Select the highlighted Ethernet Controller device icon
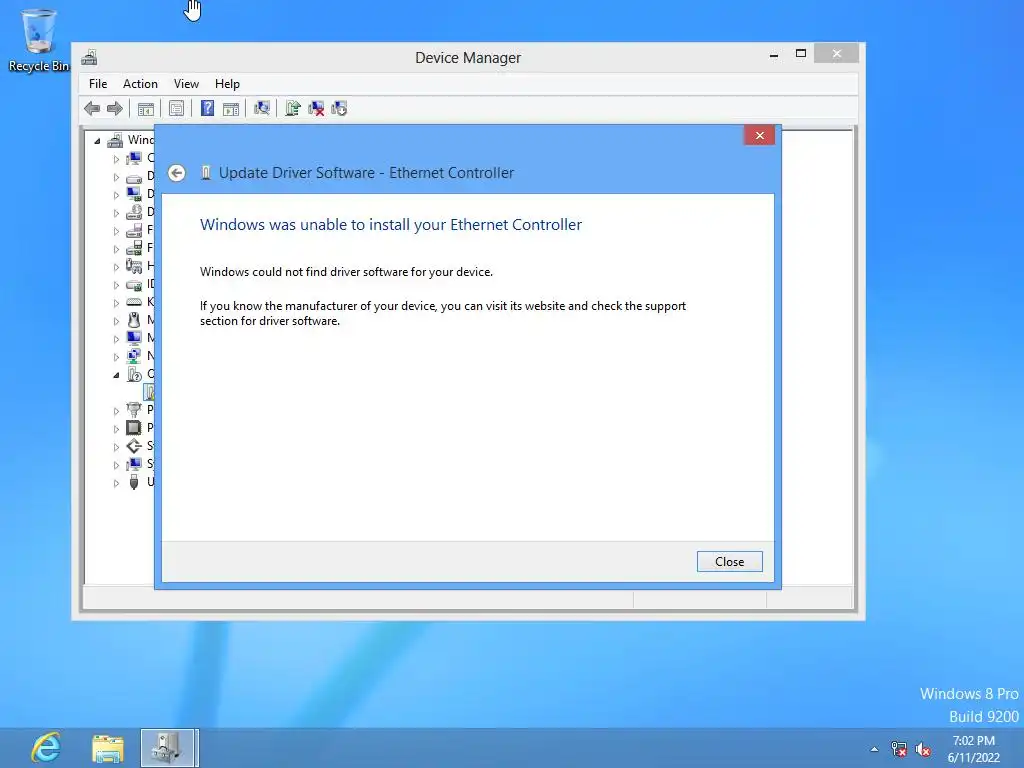The image size is (1024, 768). pyautogui.click(x=150, y=392)
